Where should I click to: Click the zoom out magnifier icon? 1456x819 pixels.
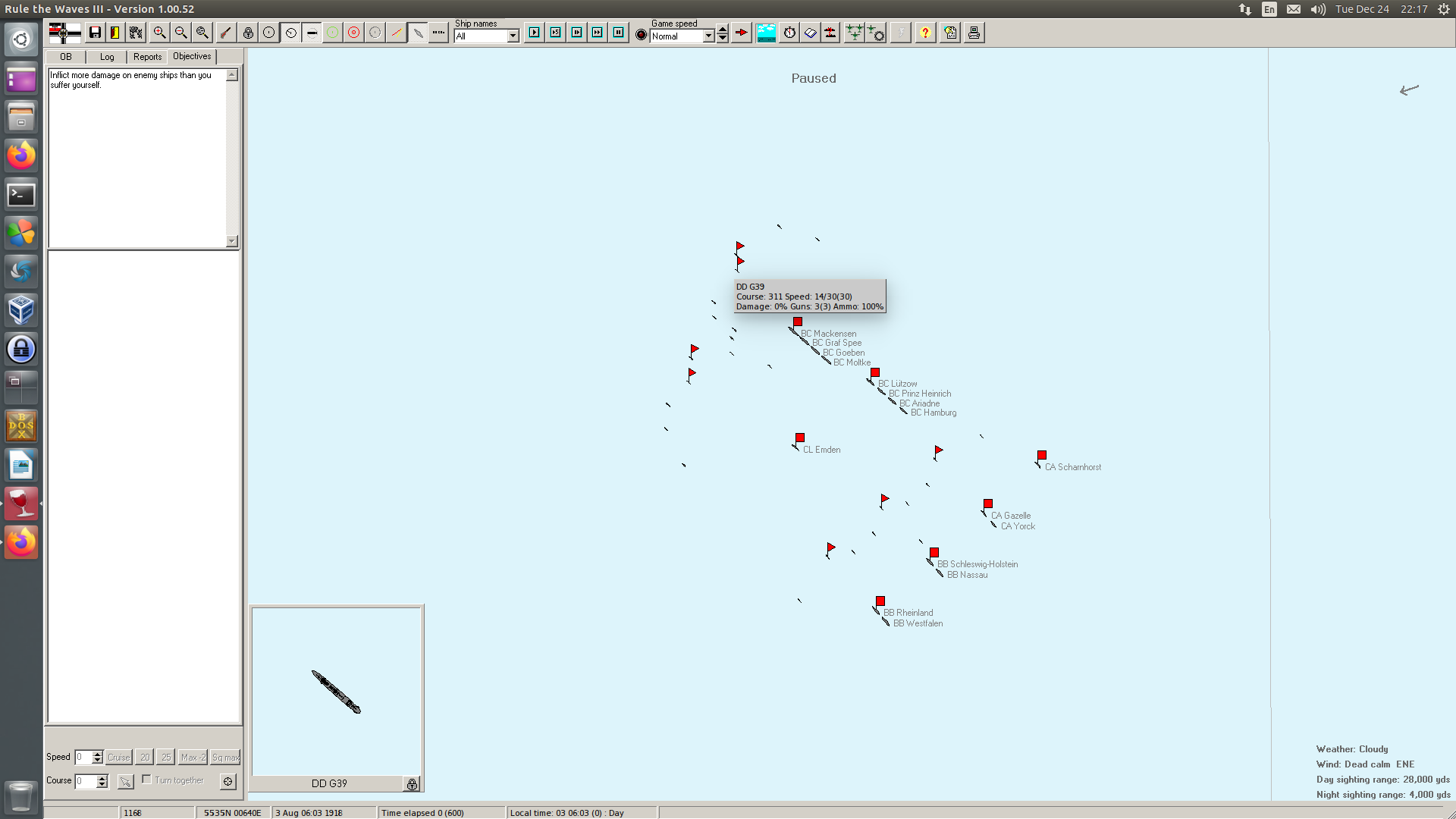180,33
